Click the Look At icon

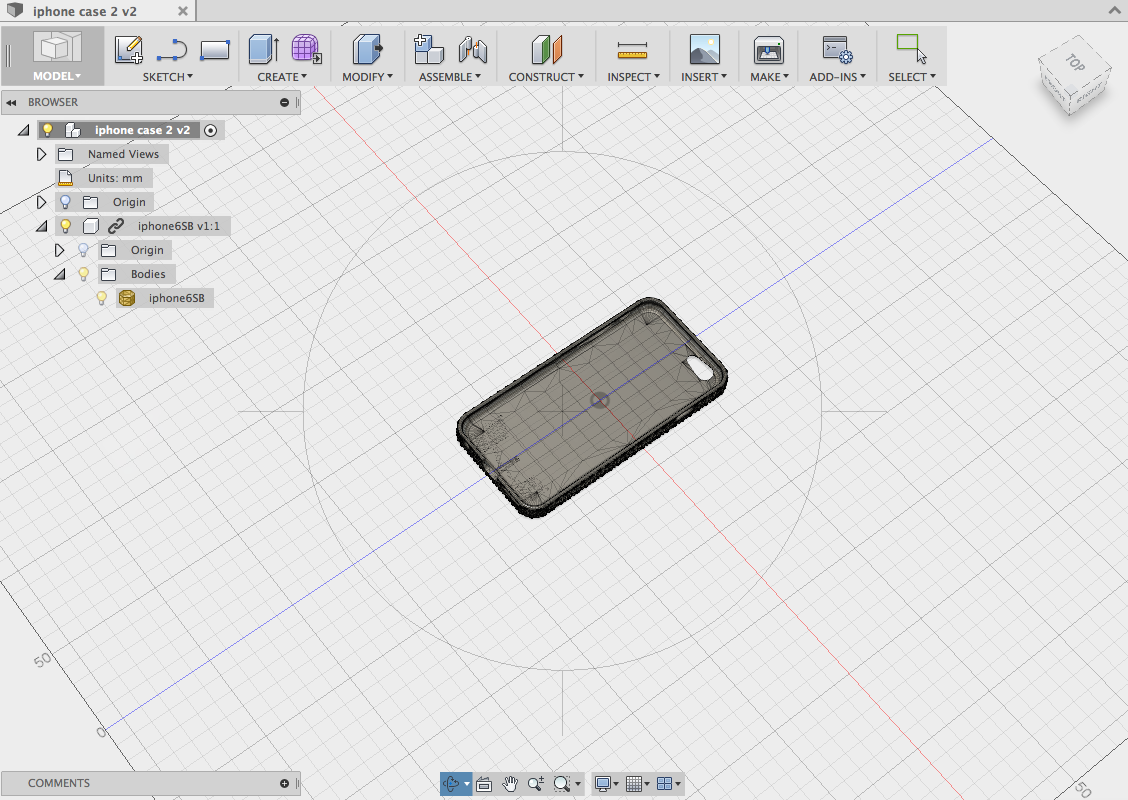(x=484, y=784)
